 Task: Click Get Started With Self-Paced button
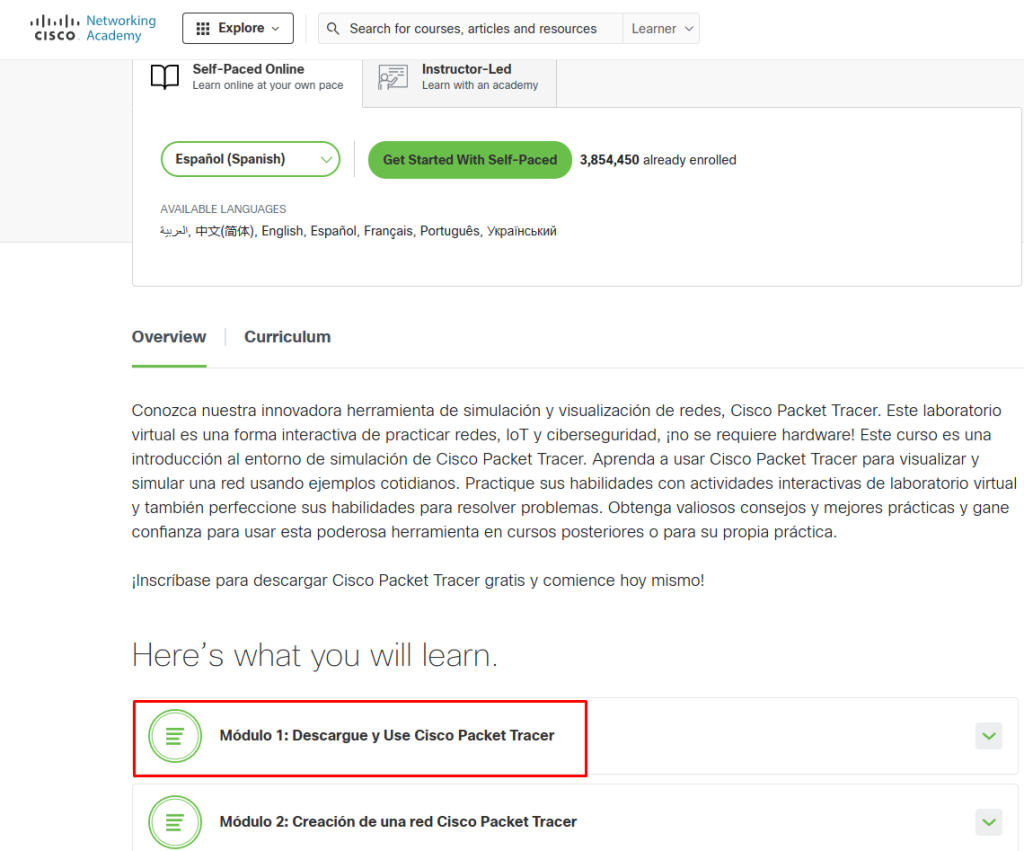pyautogui.click(x=469, y=160)
